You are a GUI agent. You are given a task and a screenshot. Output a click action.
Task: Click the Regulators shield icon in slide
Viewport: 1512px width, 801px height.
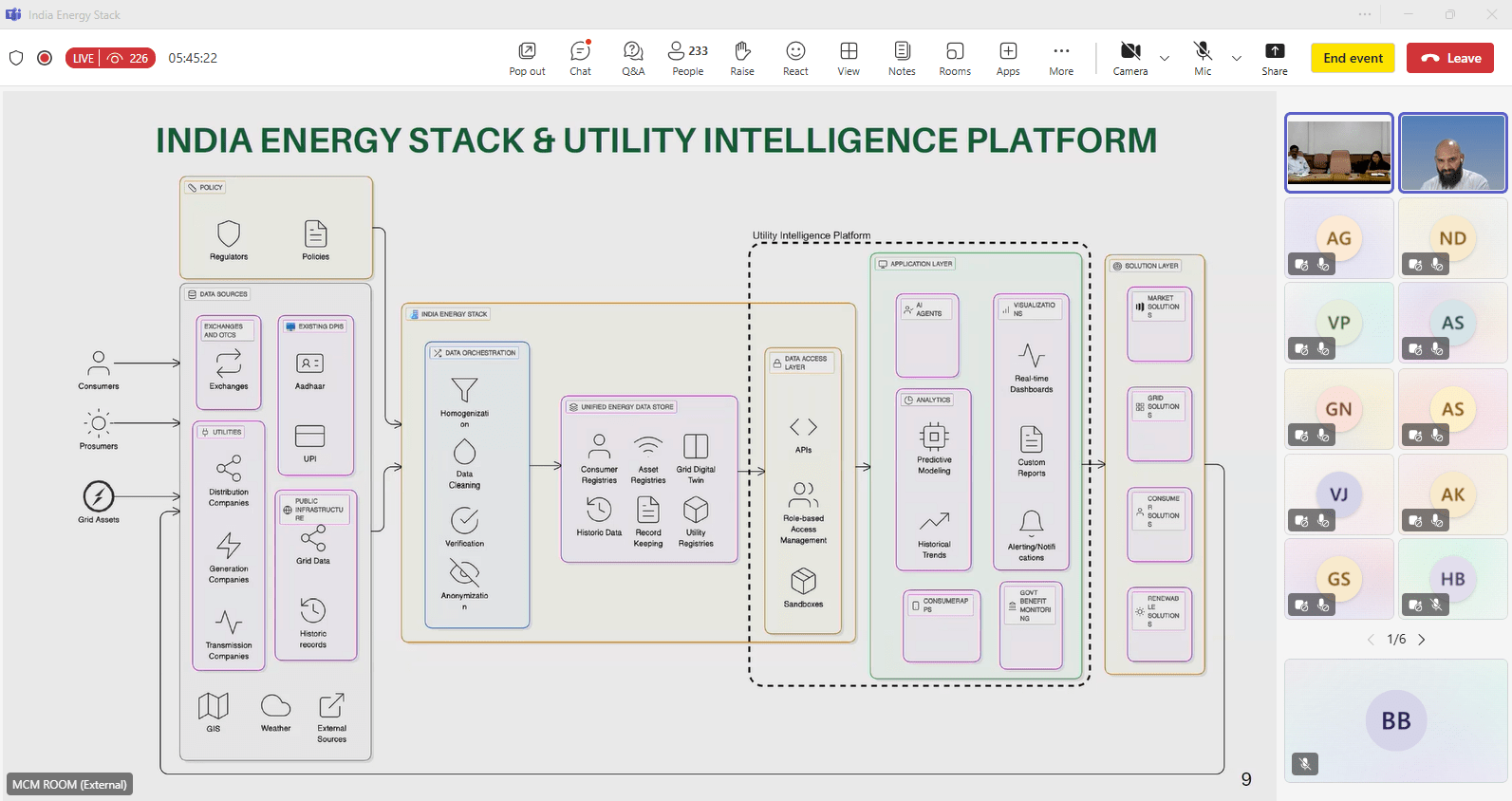pyautogui.click(x=229, y=233)
